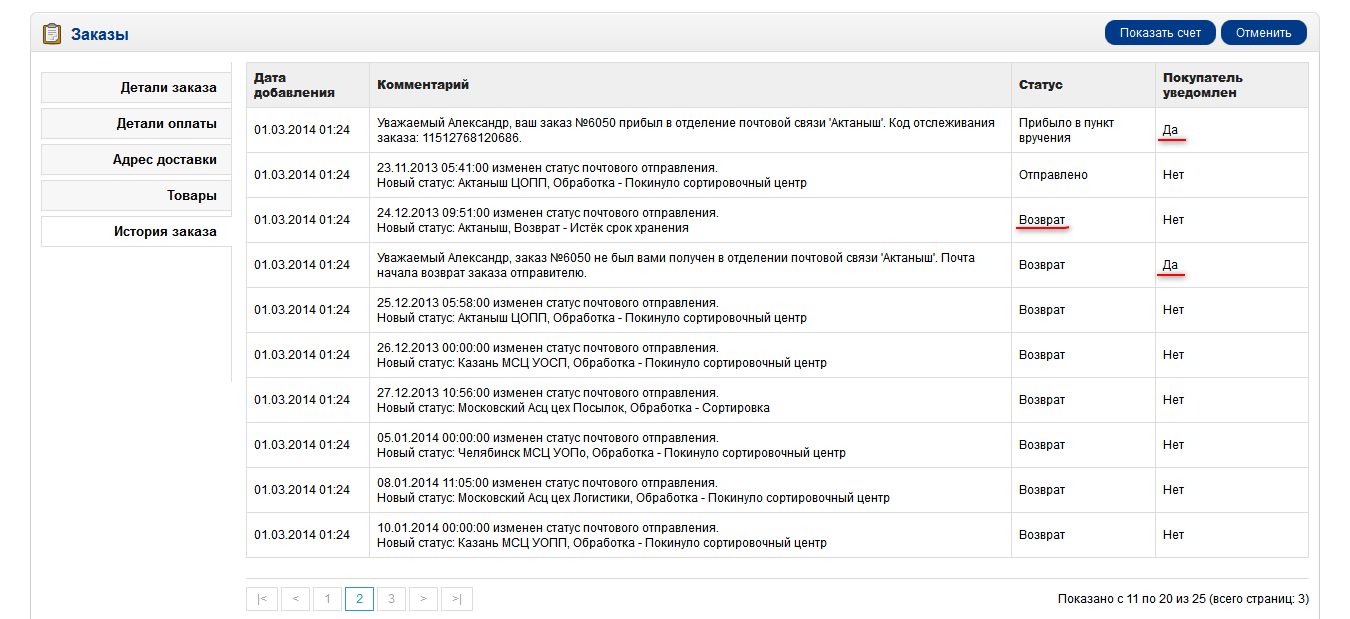The width and height of the screenshot is (1350, 619).
Task: Switch to 'Детали оплаты' tab
Action: coord(137,124)
